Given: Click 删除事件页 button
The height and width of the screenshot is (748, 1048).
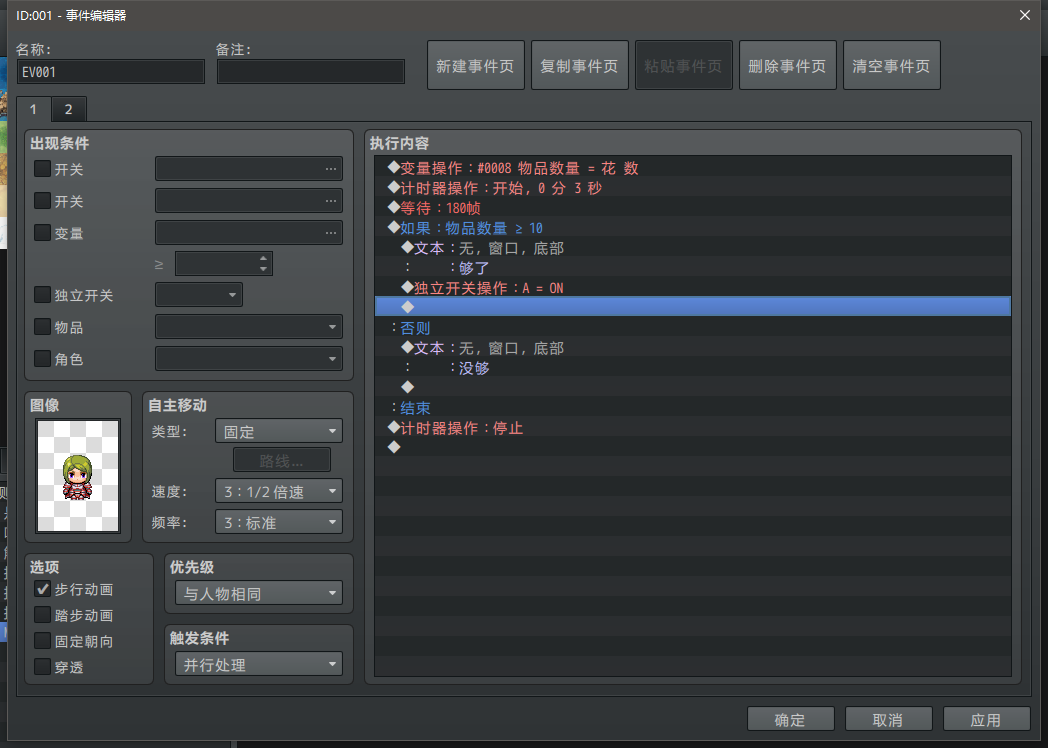Looking at the screenshot, I should (787, 66).
